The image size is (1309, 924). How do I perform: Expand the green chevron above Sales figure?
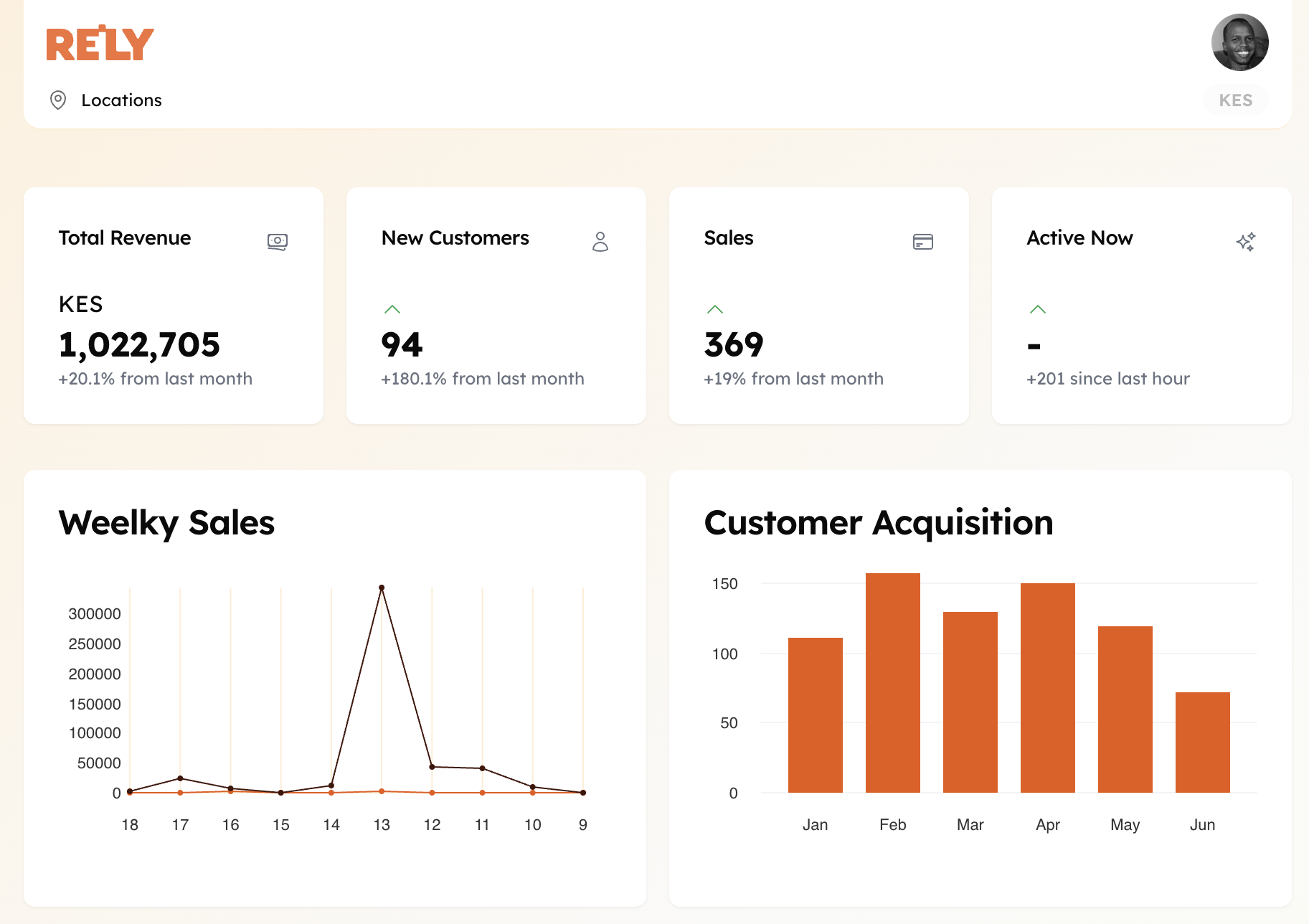click(x=715, y=308)
